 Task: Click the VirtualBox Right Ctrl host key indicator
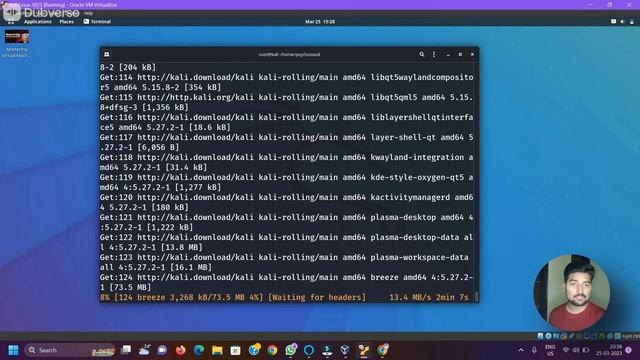coord(631,336)
